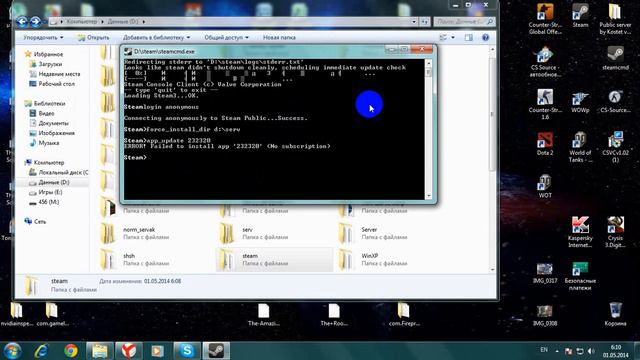Open World of Tanks desktop shortcut
The image size is (640, 360).
580,147
